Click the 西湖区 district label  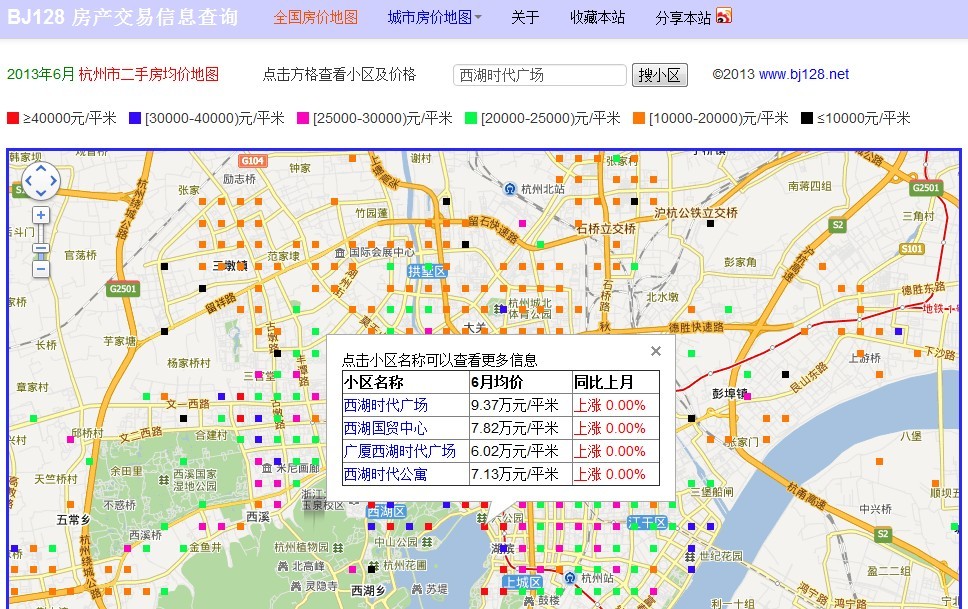pos(386,511)
